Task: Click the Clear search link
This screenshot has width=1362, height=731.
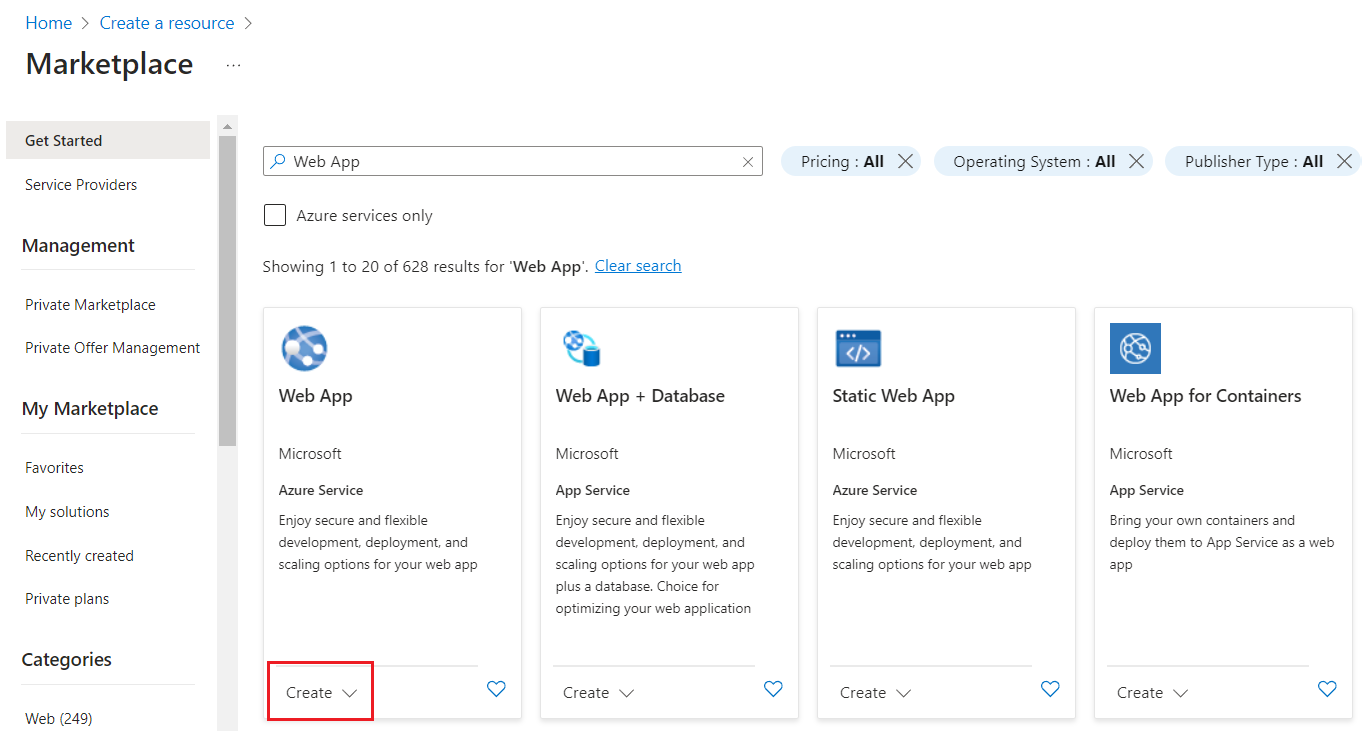Action: tap(638, 266)
